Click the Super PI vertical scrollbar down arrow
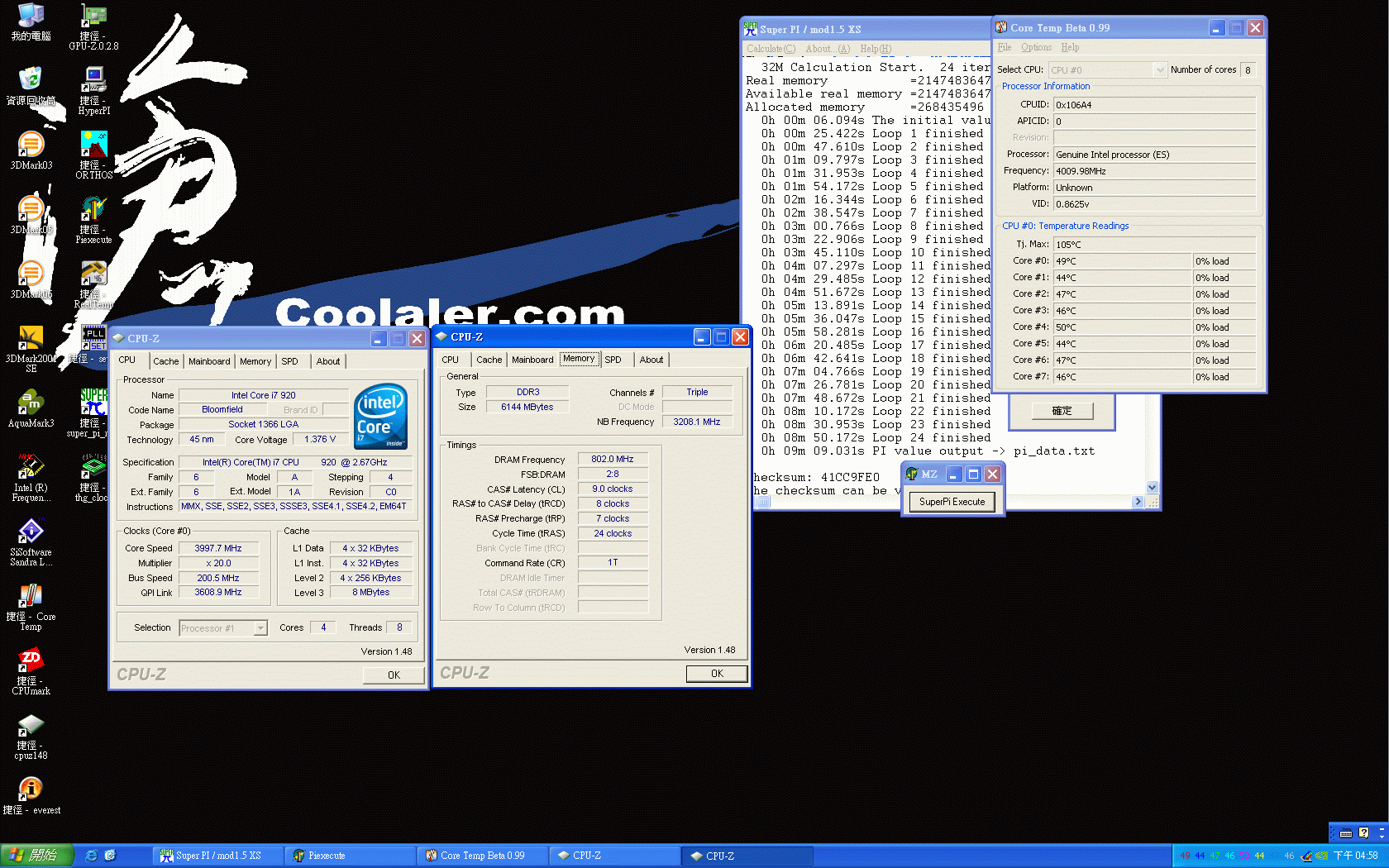1389x868 pixels. point(1153,488)
